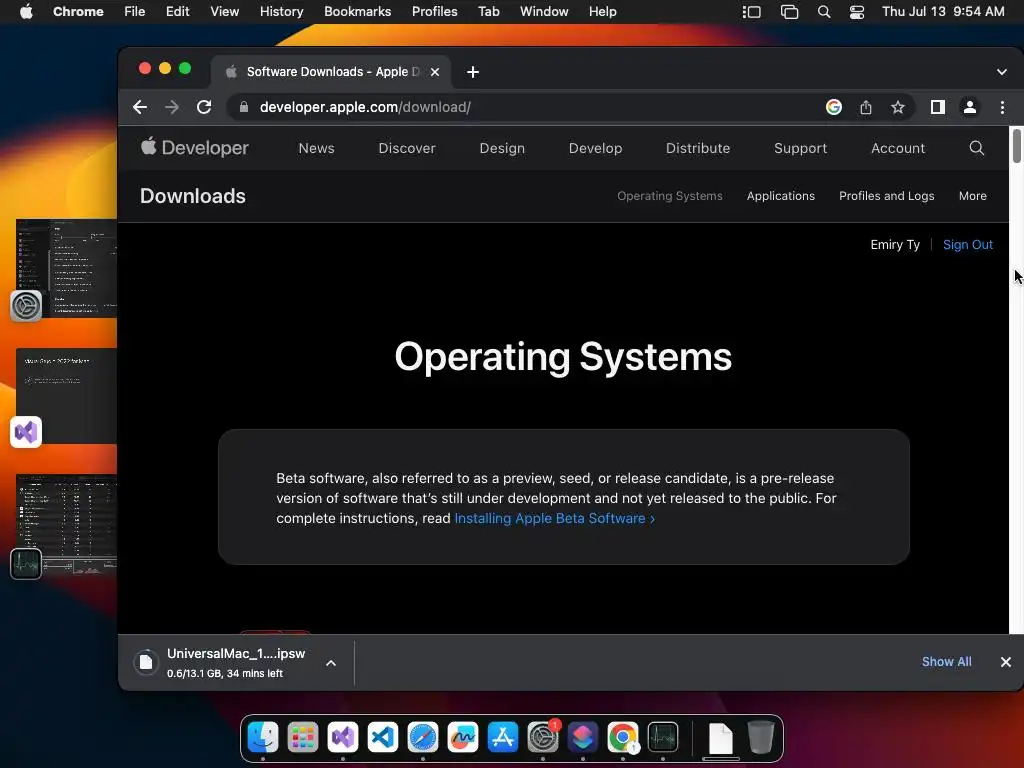Click Sign Out link
Screen dimensions: 1024x768
click(x=967, y=244)
